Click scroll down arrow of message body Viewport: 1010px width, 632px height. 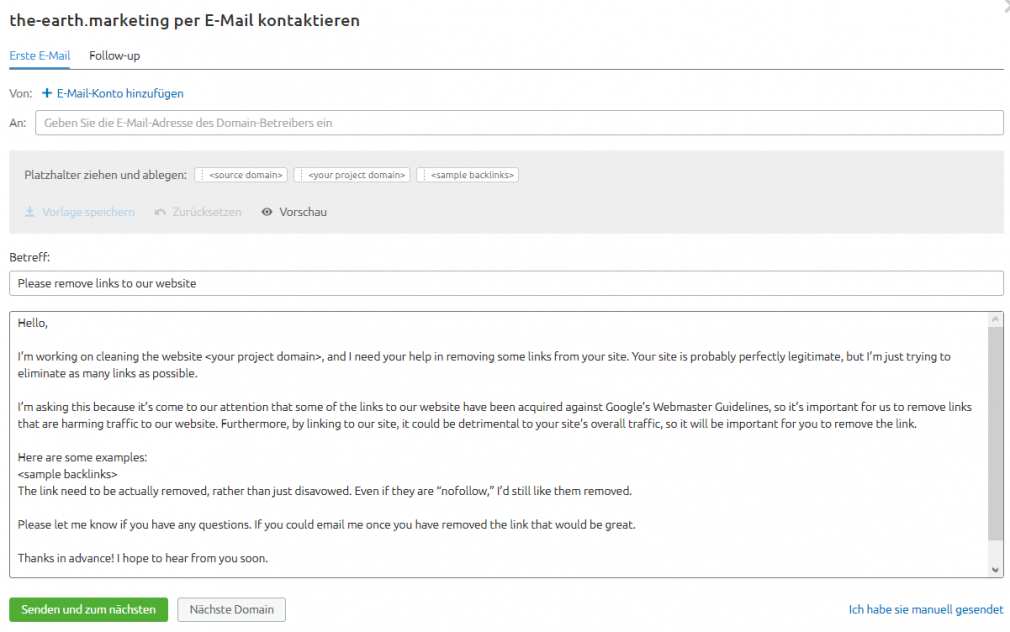pos(995,570)
